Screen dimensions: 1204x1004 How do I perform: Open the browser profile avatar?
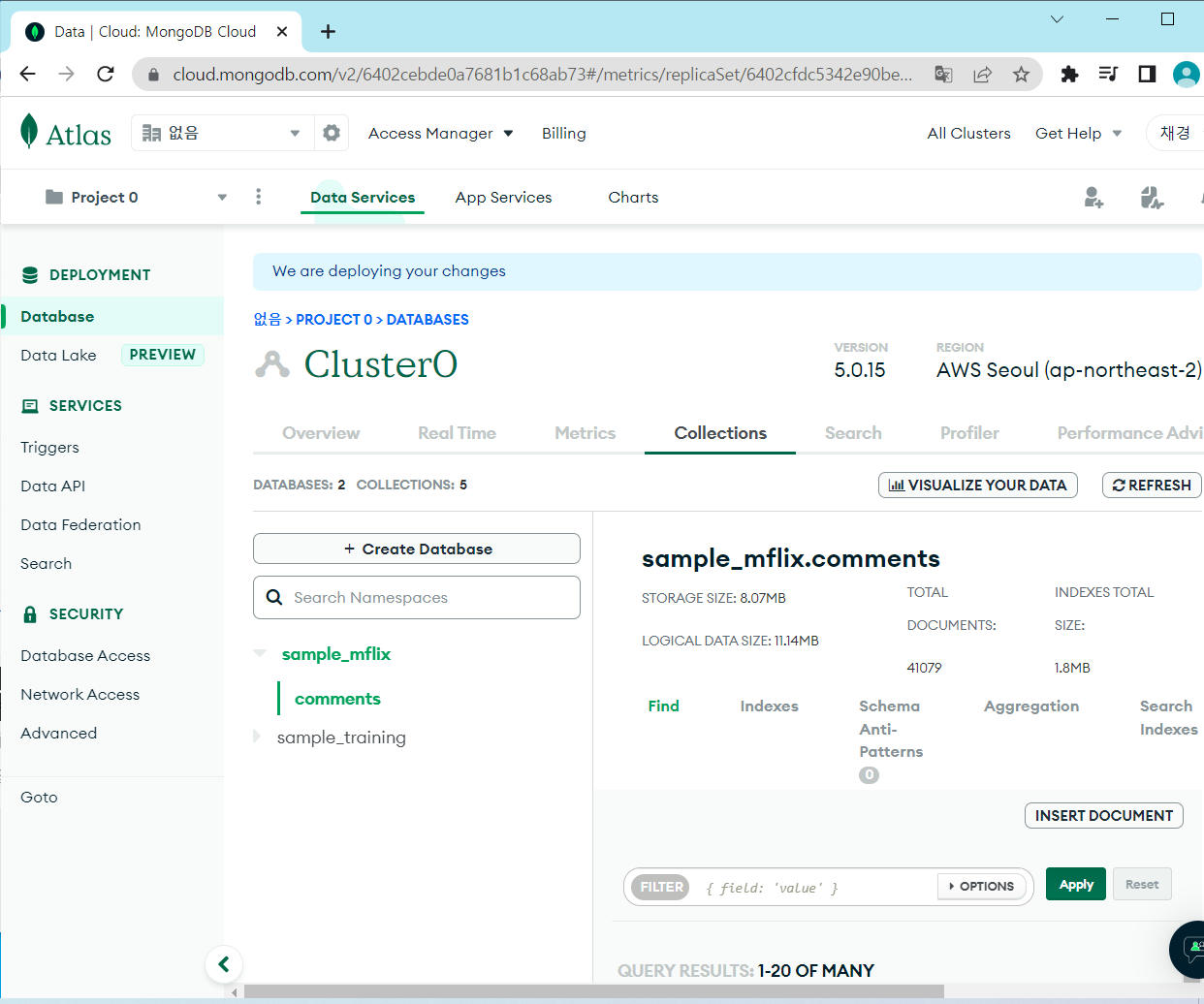coord(1187,75)
